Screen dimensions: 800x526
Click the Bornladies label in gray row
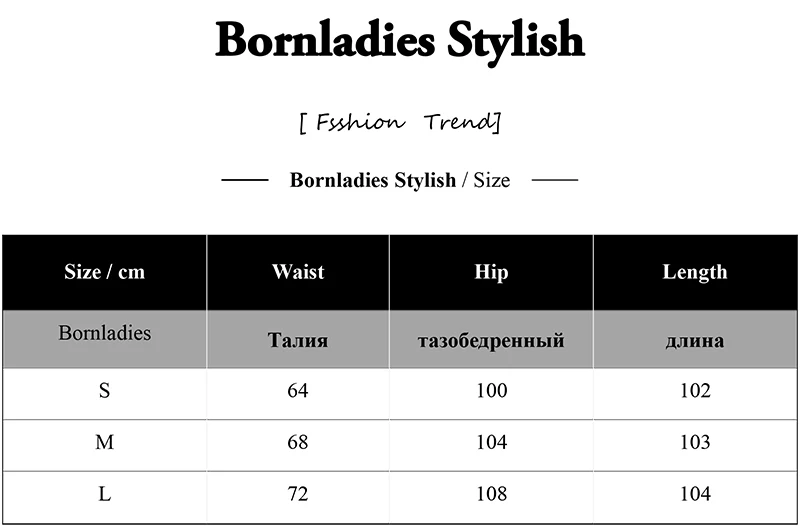(x=105, y=333)
